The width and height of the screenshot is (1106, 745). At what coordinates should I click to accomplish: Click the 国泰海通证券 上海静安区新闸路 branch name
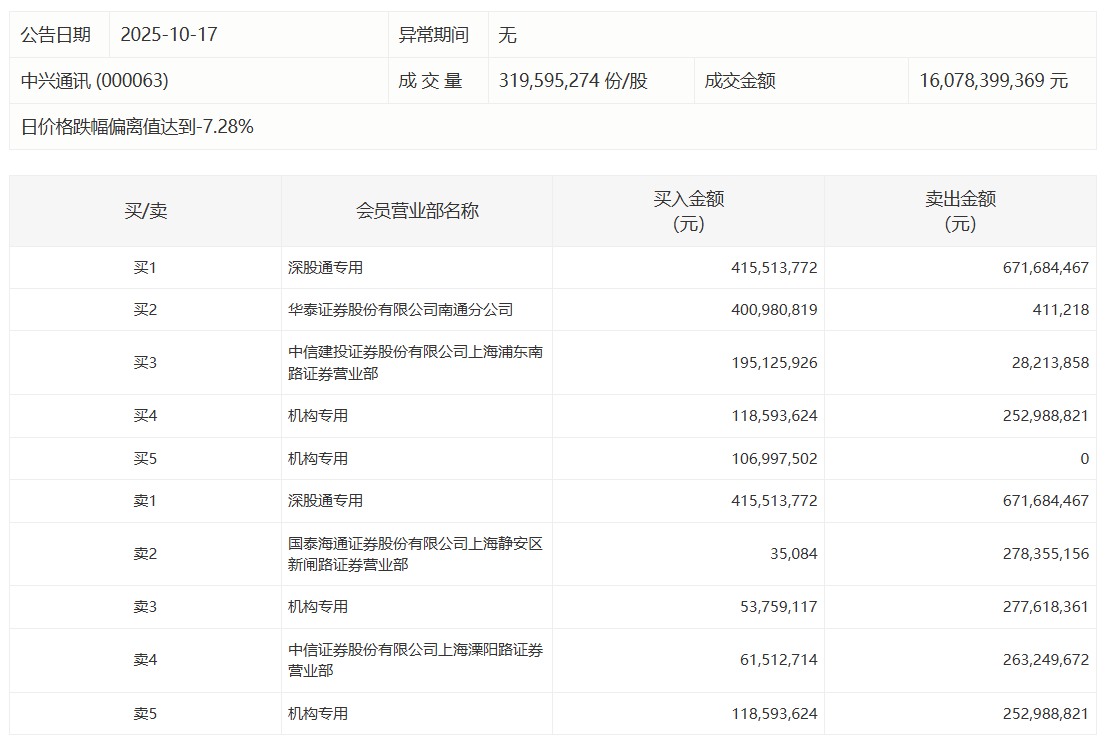(x=415, y=554)
